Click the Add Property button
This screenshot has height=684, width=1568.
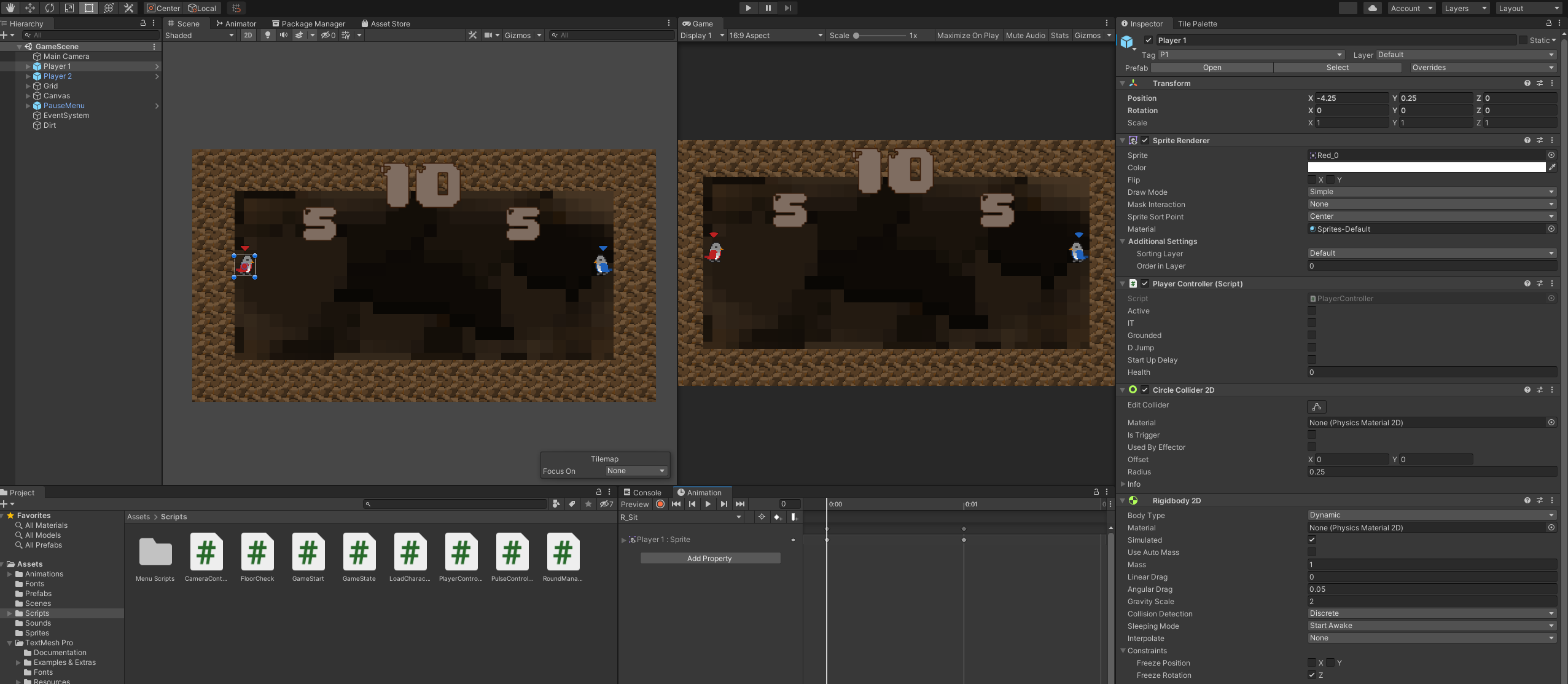(710, 558)
